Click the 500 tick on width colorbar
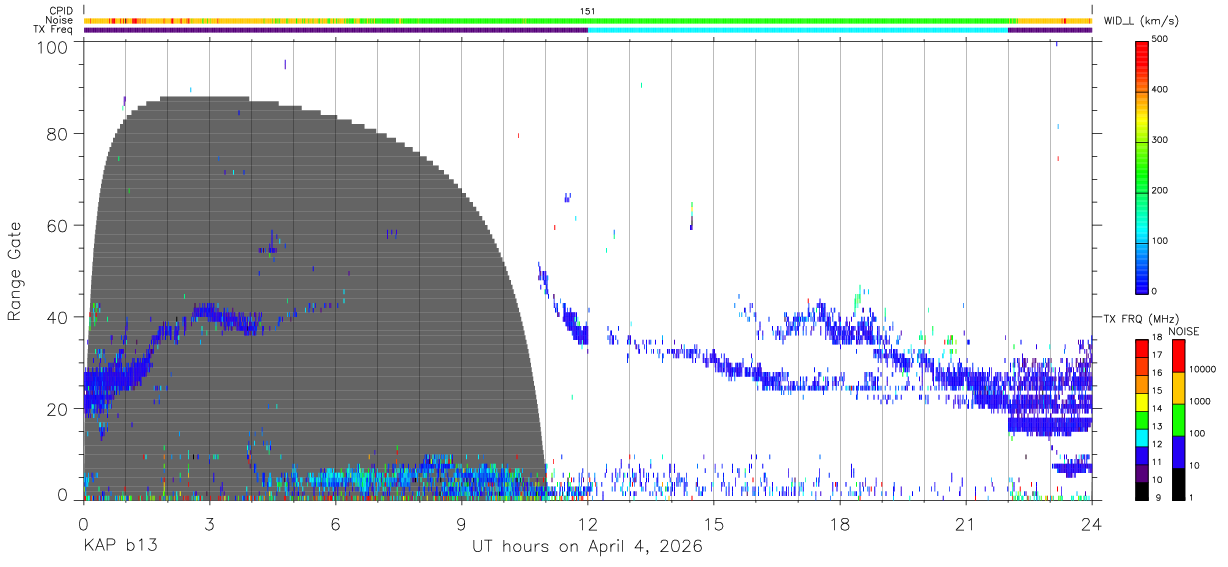This screenshot has width=1228, height=567. [1161, 39]
